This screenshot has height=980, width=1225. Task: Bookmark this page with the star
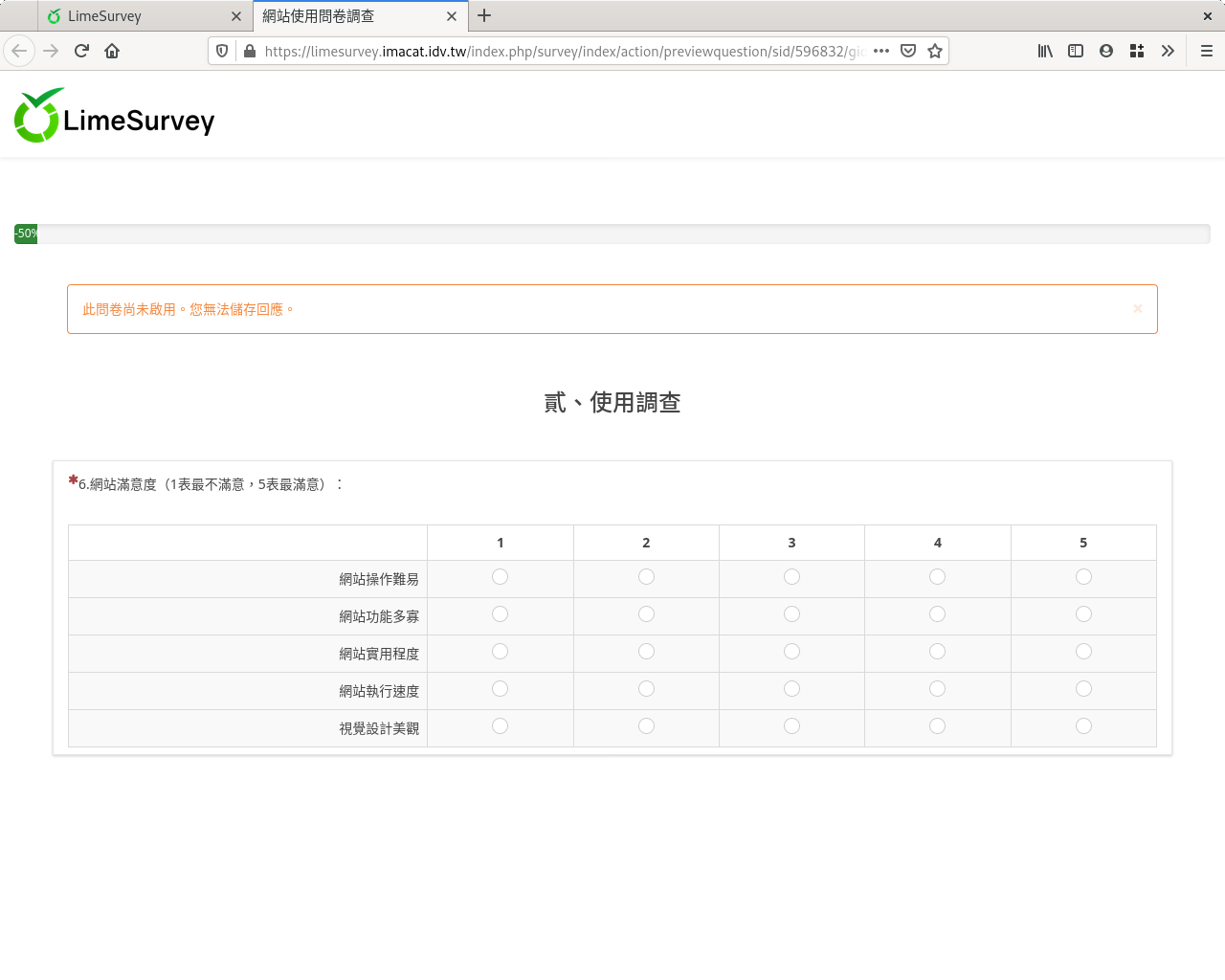935,51
